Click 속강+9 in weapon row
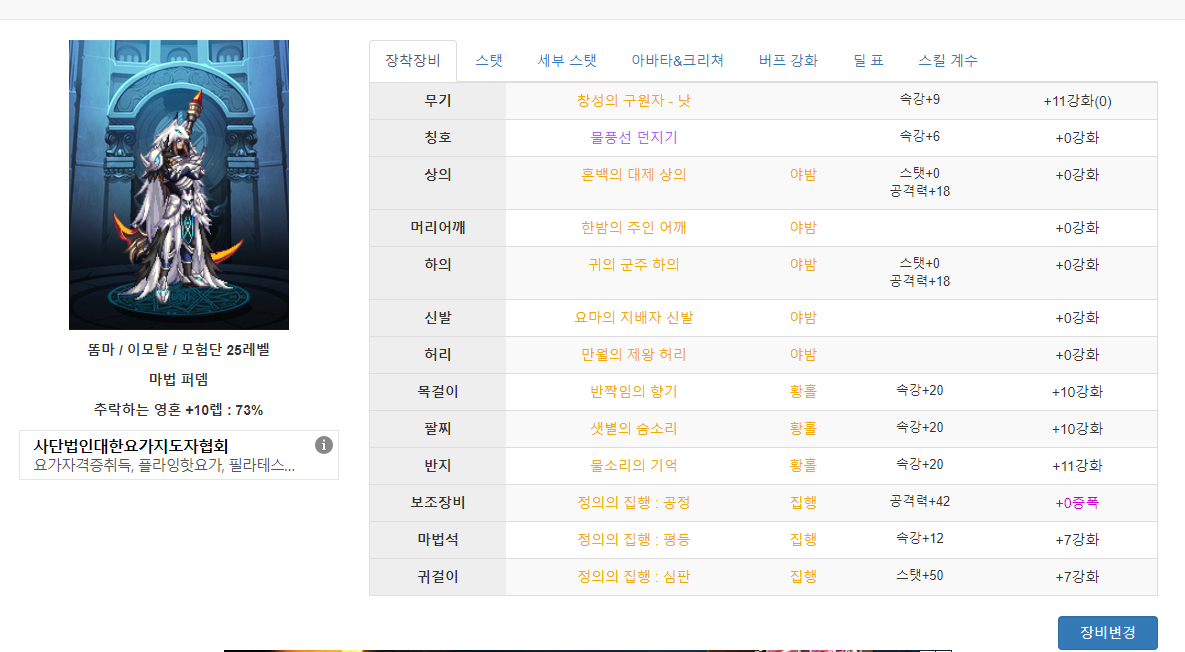Screen dimensions: 1185x652 (920, 99)
